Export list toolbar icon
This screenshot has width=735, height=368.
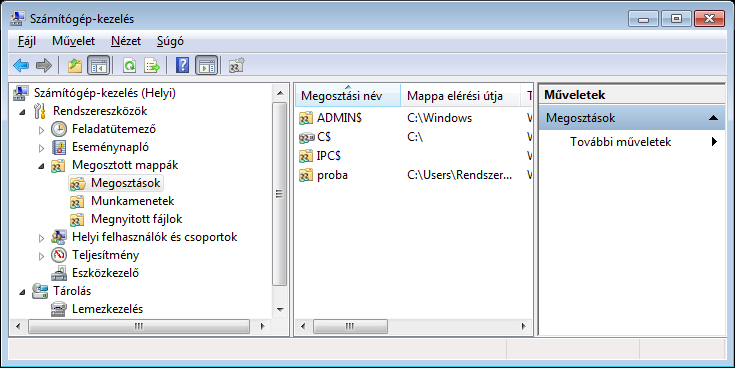(x=152, y=66)
